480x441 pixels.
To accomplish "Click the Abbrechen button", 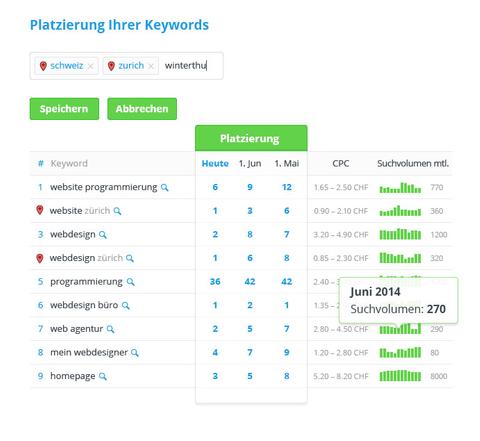I will click(x=142, y=109).
